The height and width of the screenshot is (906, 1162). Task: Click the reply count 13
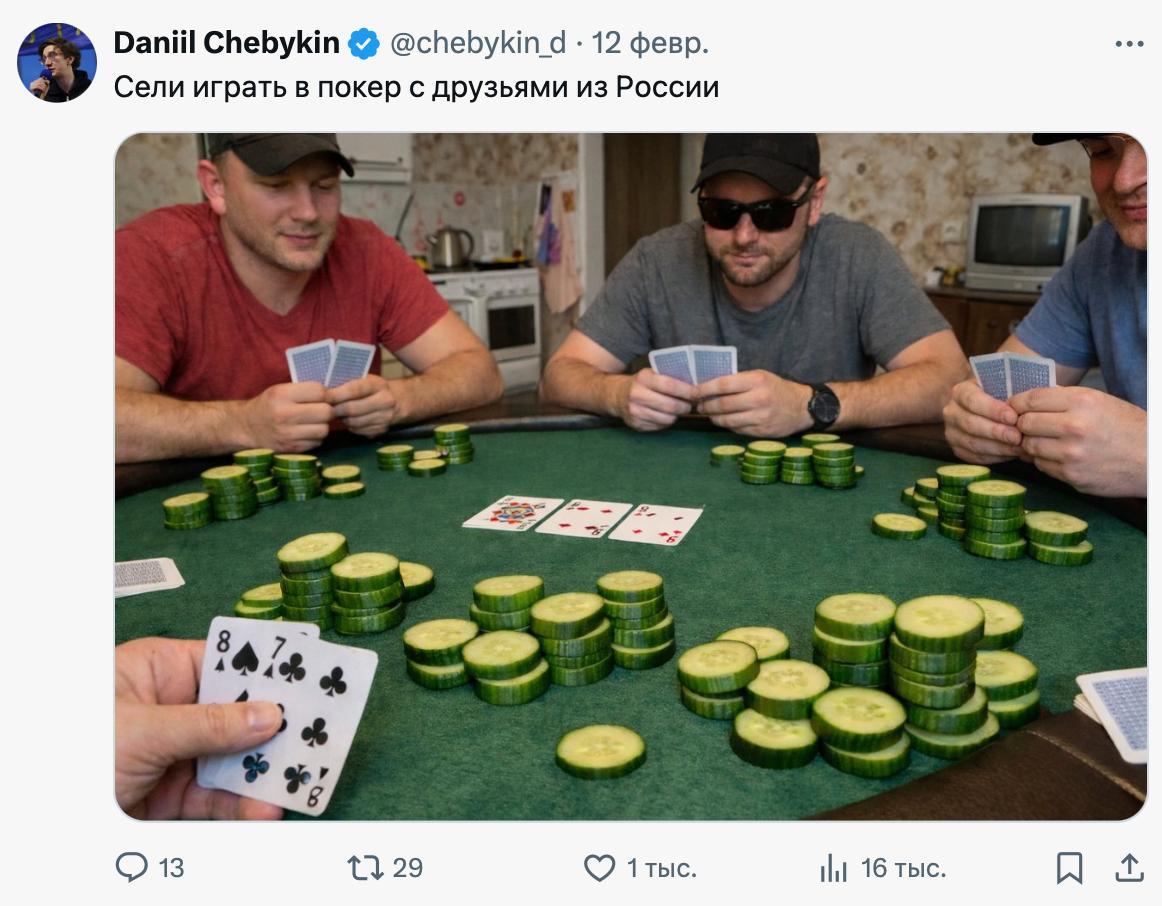tap(172, 868)
